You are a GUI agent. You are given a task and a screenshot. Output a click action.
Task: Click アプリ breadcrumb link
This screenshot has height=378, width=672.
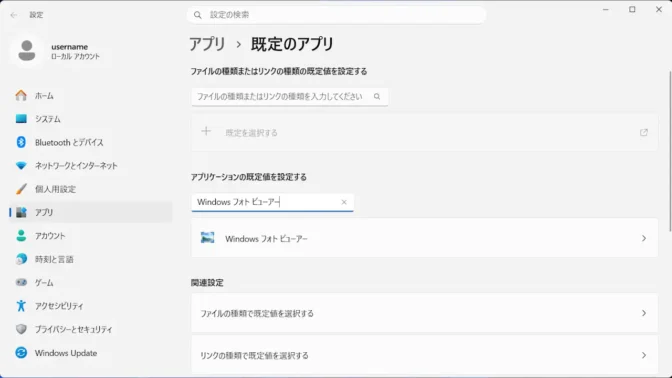pyautogui.click(x=207, y=44)
